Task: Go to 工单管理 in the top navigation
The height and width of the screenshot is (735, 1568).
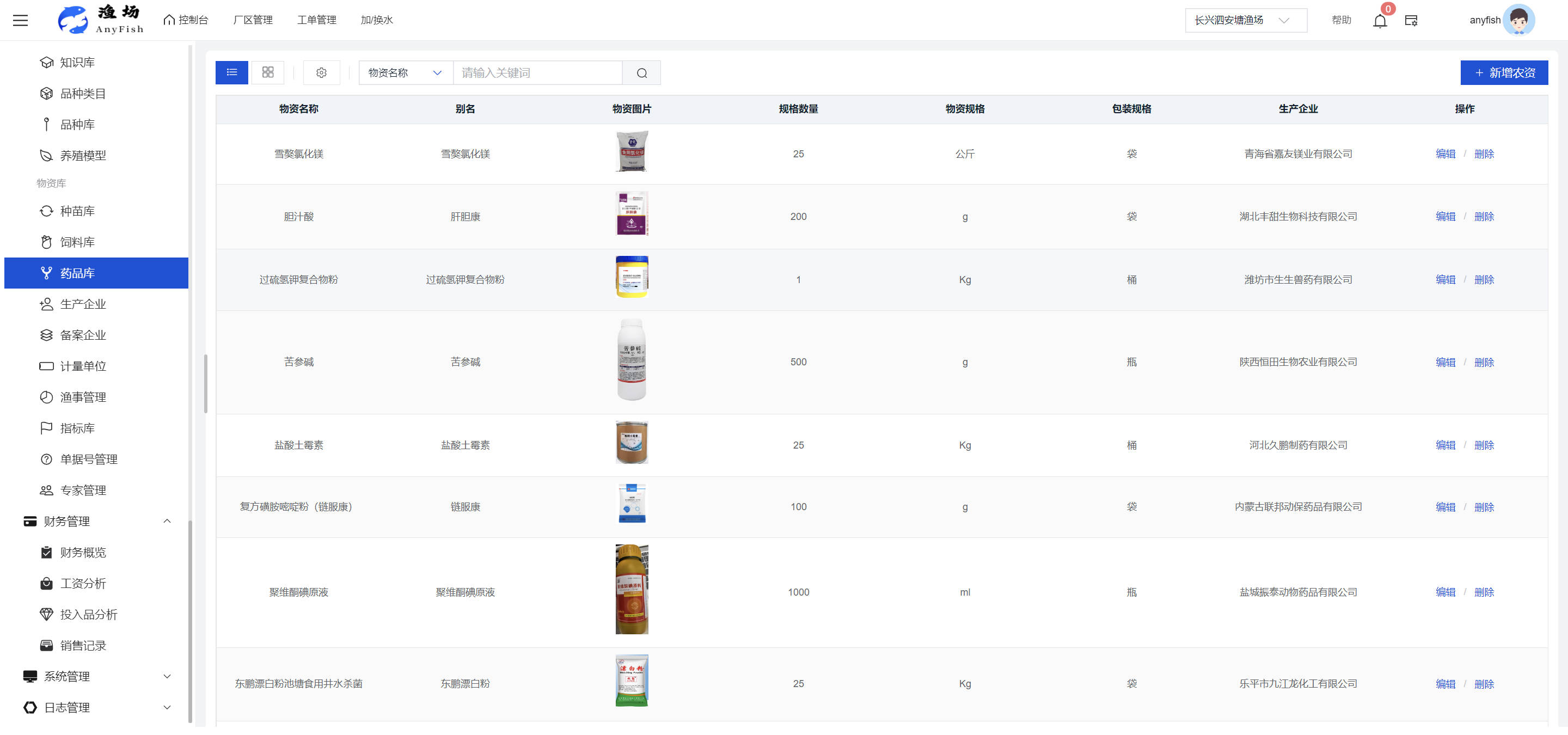Action: click(x=316, y=20)
